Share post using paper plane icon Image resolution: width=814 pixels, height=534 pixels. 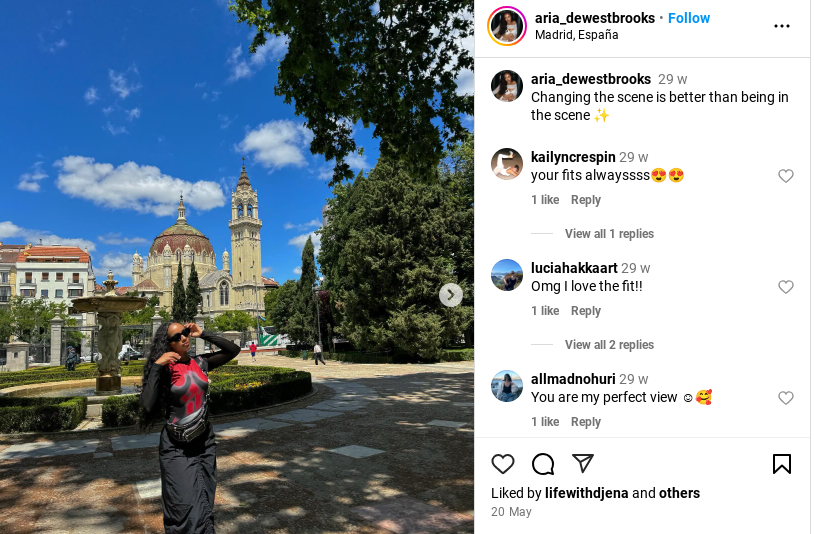point(582,463)
